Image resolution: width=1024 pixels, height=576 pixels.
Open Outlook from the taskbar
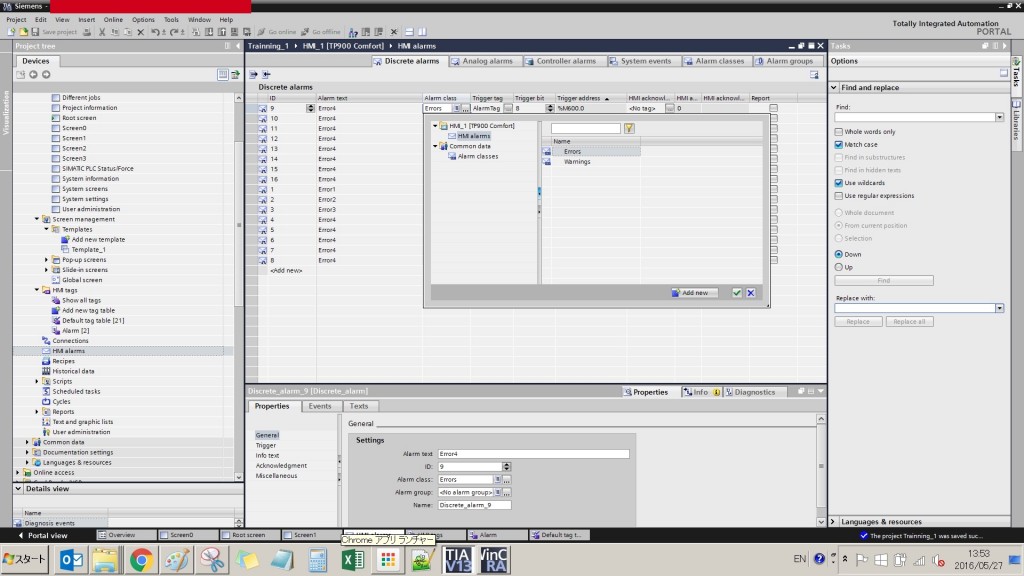pyautogui.click(x=71, y=560)
